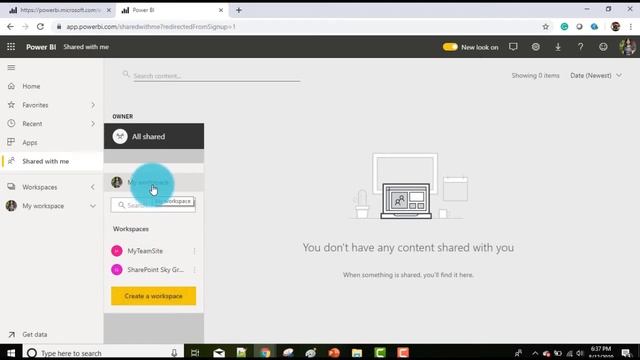Open the MyTeamSite workspace

tap(145, 251)
